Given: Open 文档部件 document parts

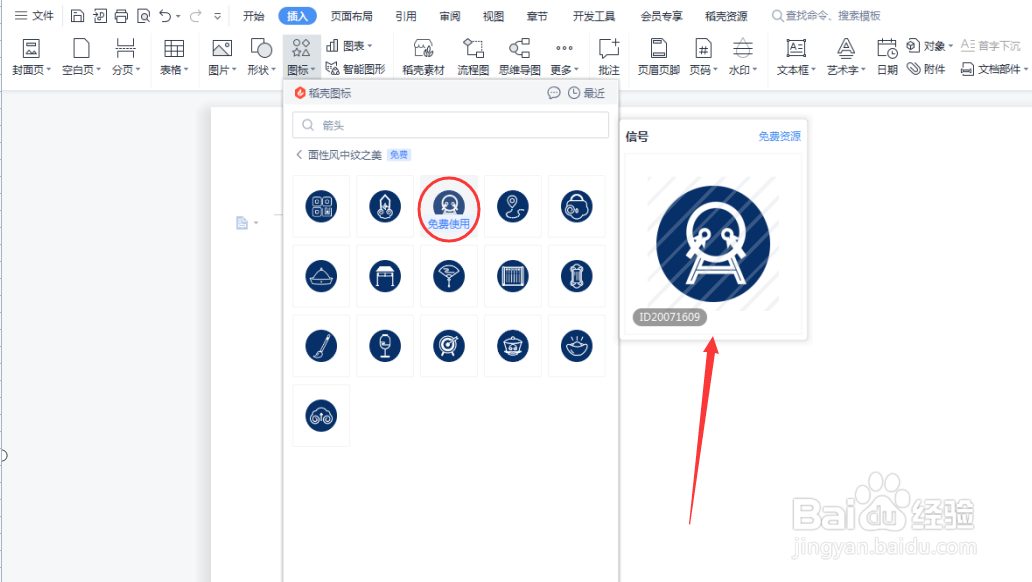Looking at the screenshot, I should [x=994, y=68].
